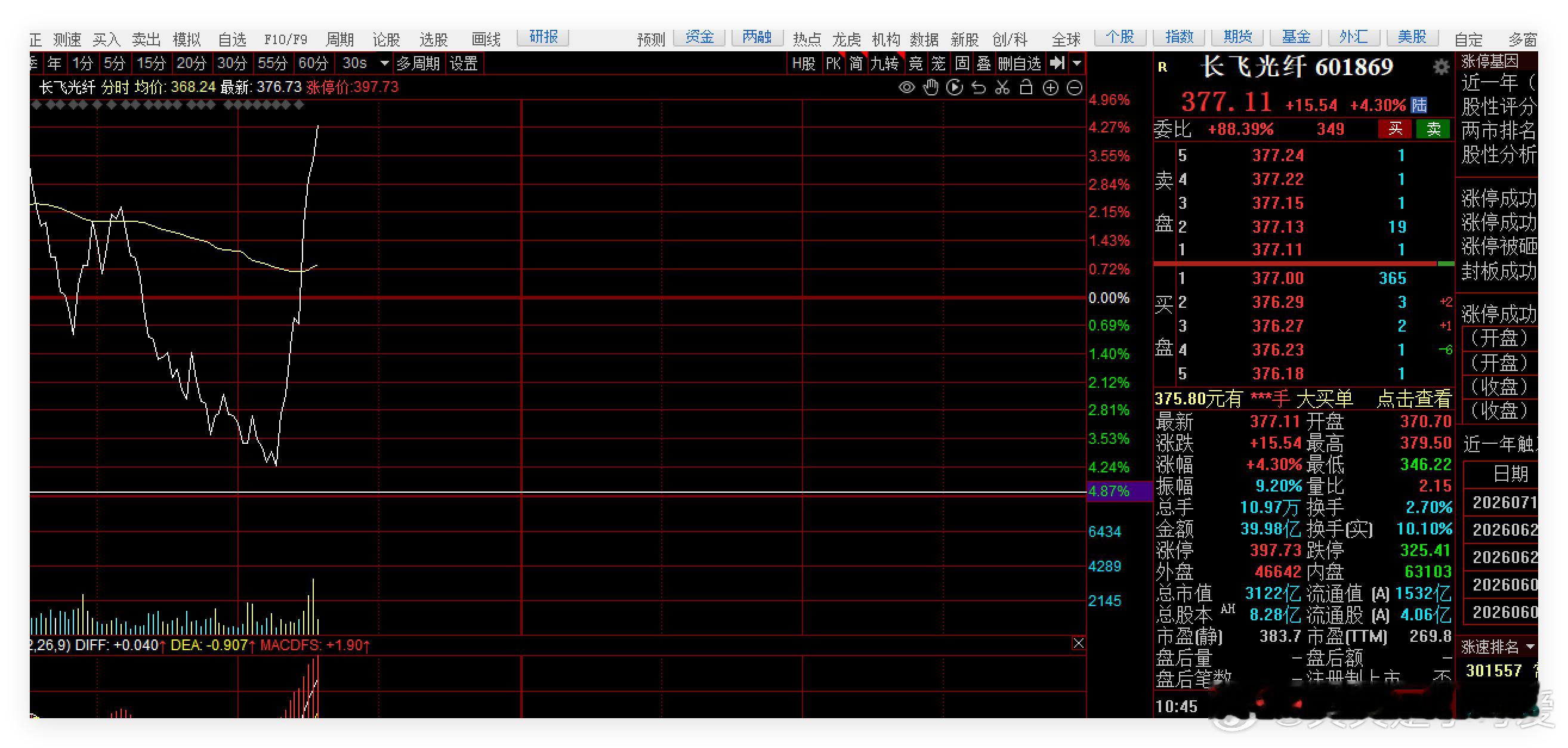This screenshot has width=1568, height=748.
Task: Select the 年 yearly period tab
Action: click(54, 63)
